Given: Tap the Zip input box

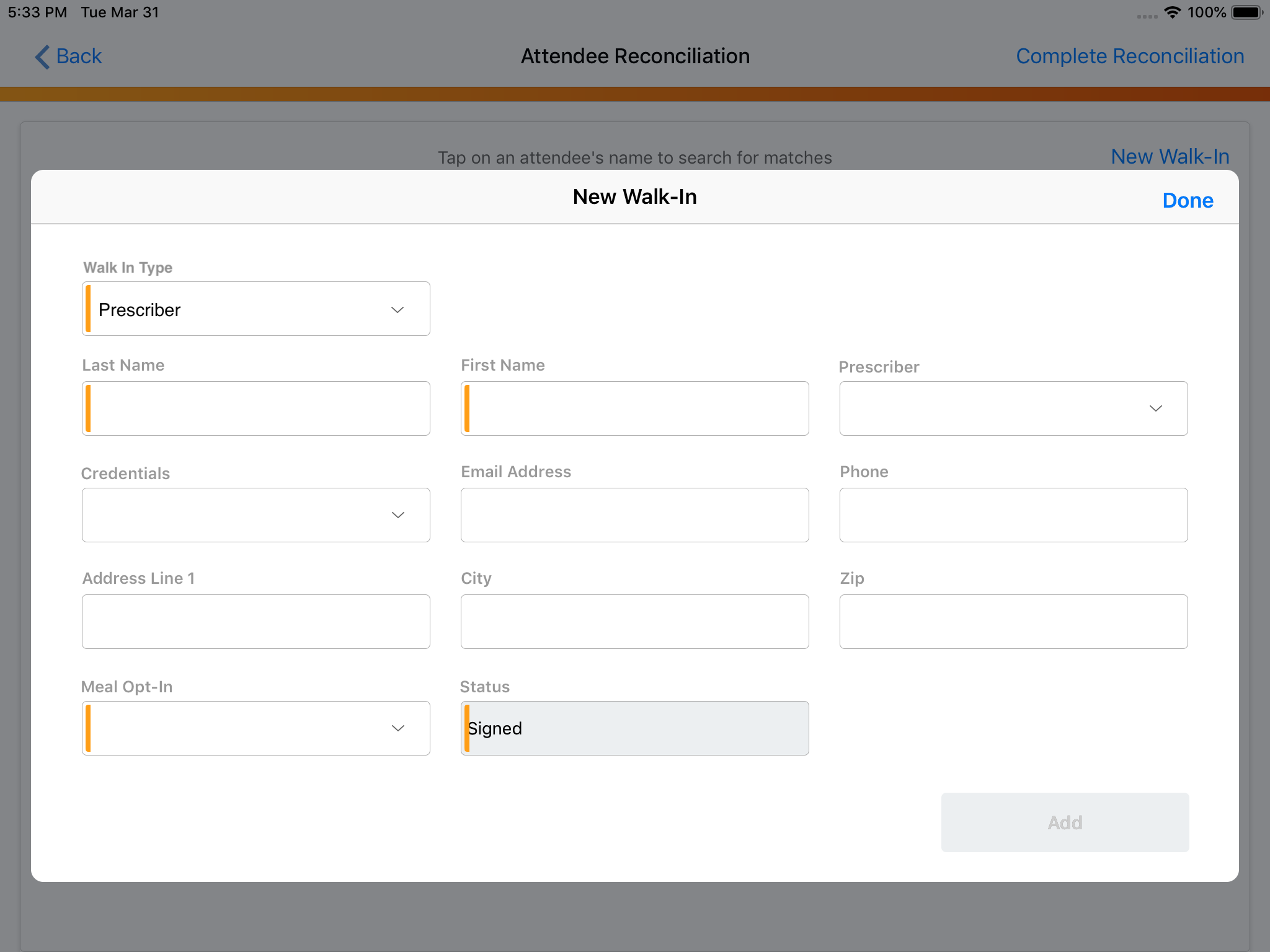Looking at the screenshot, I should point(1013,622).
